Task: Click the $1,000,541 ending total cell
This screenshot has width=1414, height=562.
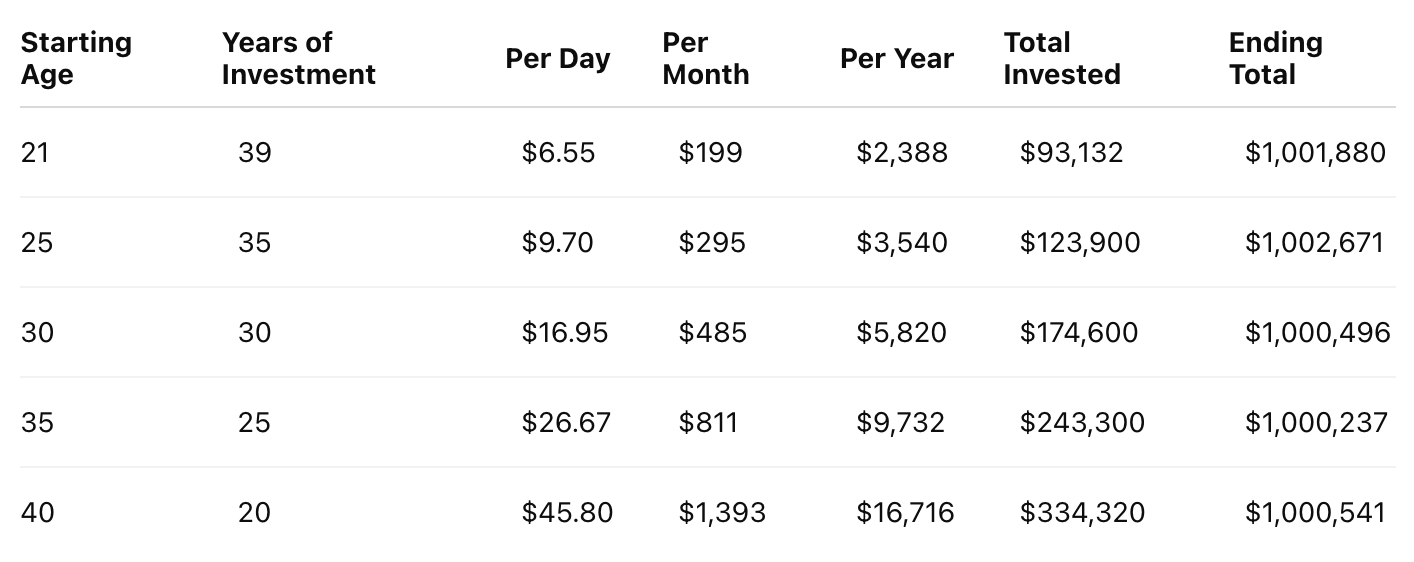Action: (1315, 512)
